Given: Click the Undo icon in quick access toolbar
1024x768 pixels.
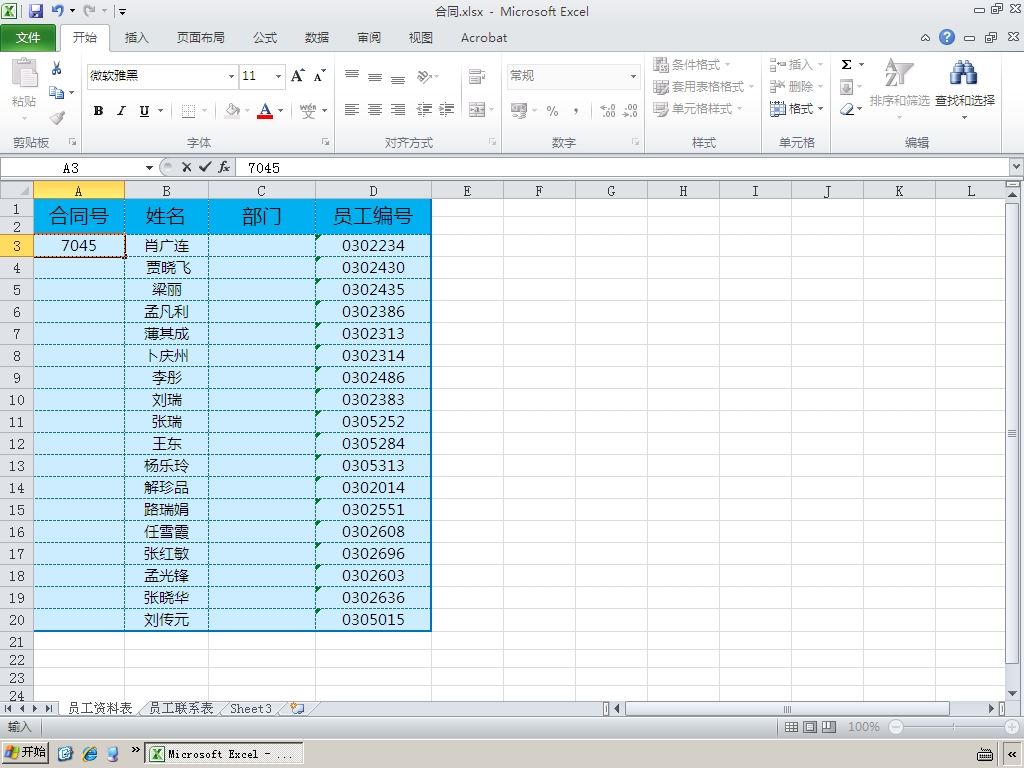Looking at the screenshot, I should point(58,10).
